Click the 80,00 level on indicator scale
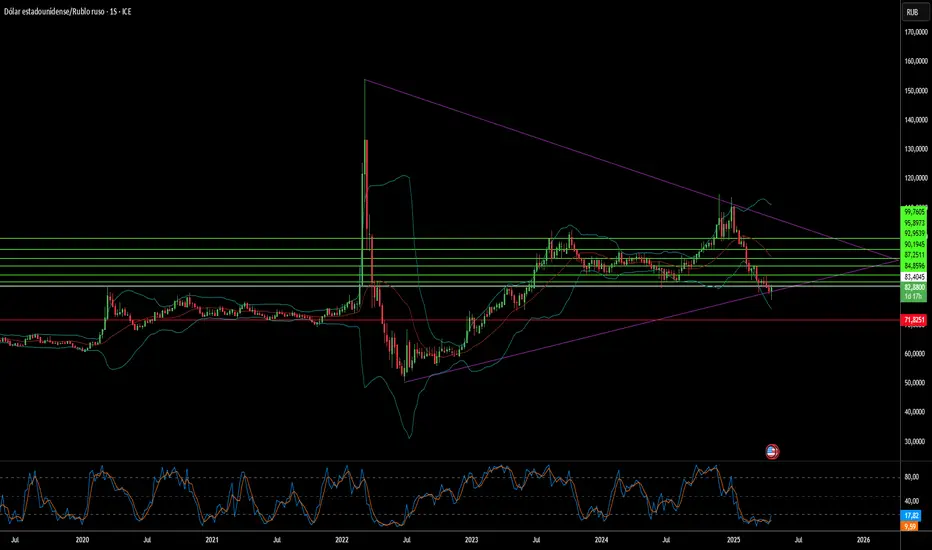The height and width of the screenshot is (550, 932). coord(912,477)
